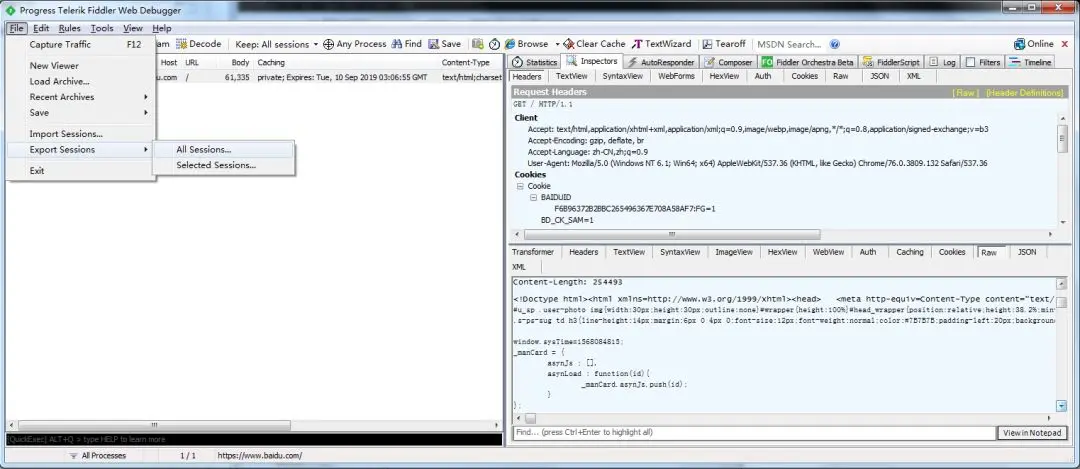Open the Keep: All sessions dropdown
The image size is (1080, 469).
276,44
